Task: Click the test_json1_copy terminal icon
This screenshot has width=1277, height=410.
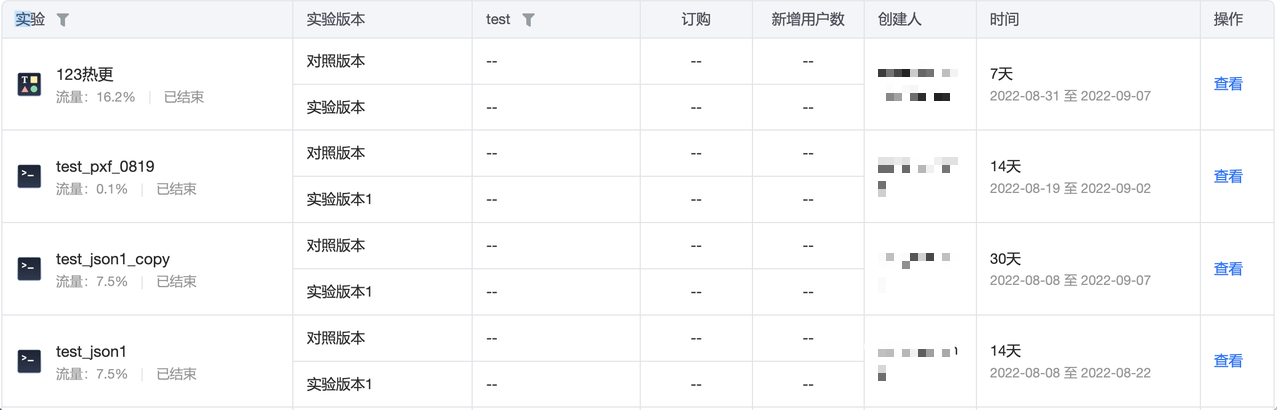Action: (x=29, y=268)
